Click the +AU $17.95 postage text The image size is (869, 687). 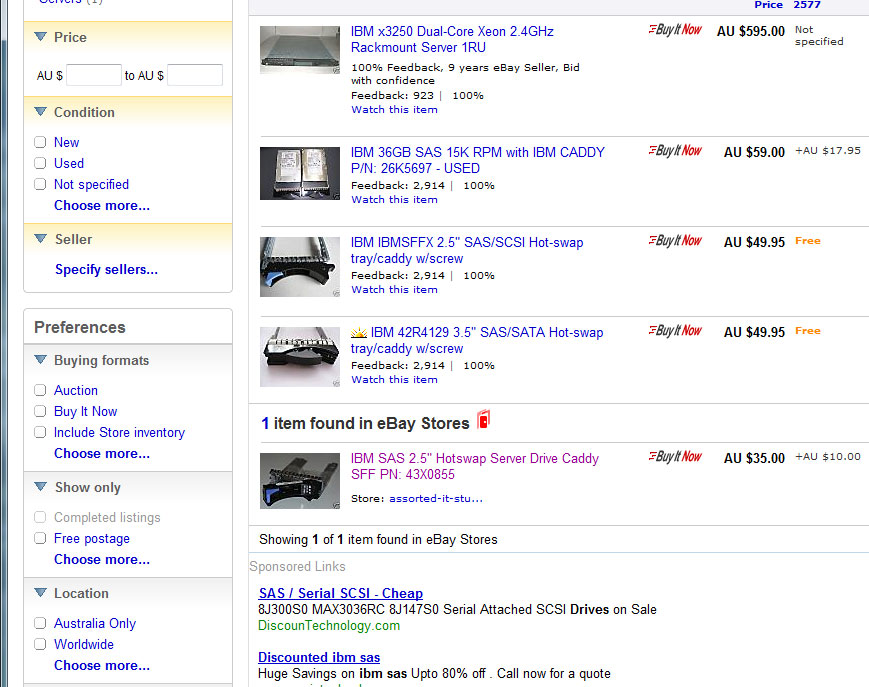[x=828, y=151]
